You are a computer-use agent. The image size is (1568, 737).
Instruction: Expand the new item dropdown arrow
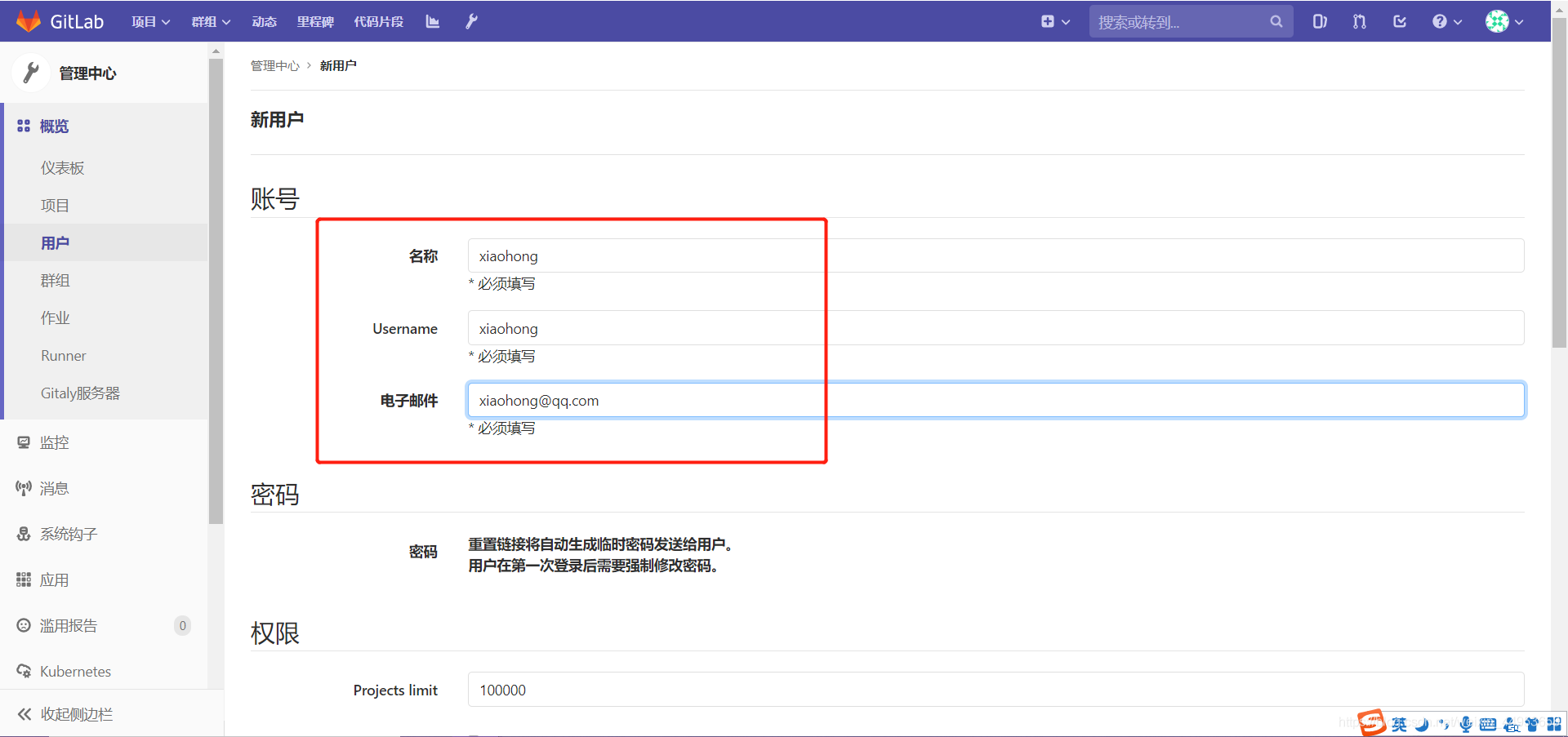coord(1066,22)
